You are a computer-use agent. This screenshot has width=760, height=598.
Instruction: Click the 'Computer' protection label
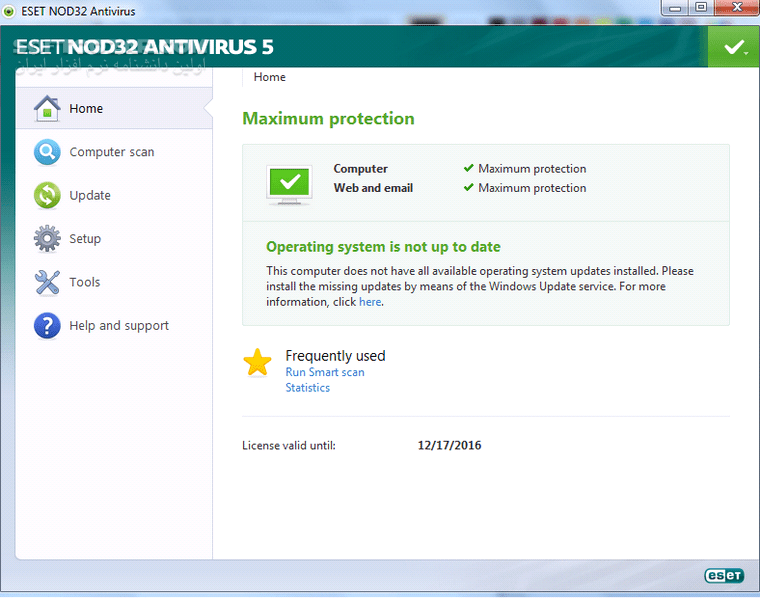pos(360,169)
